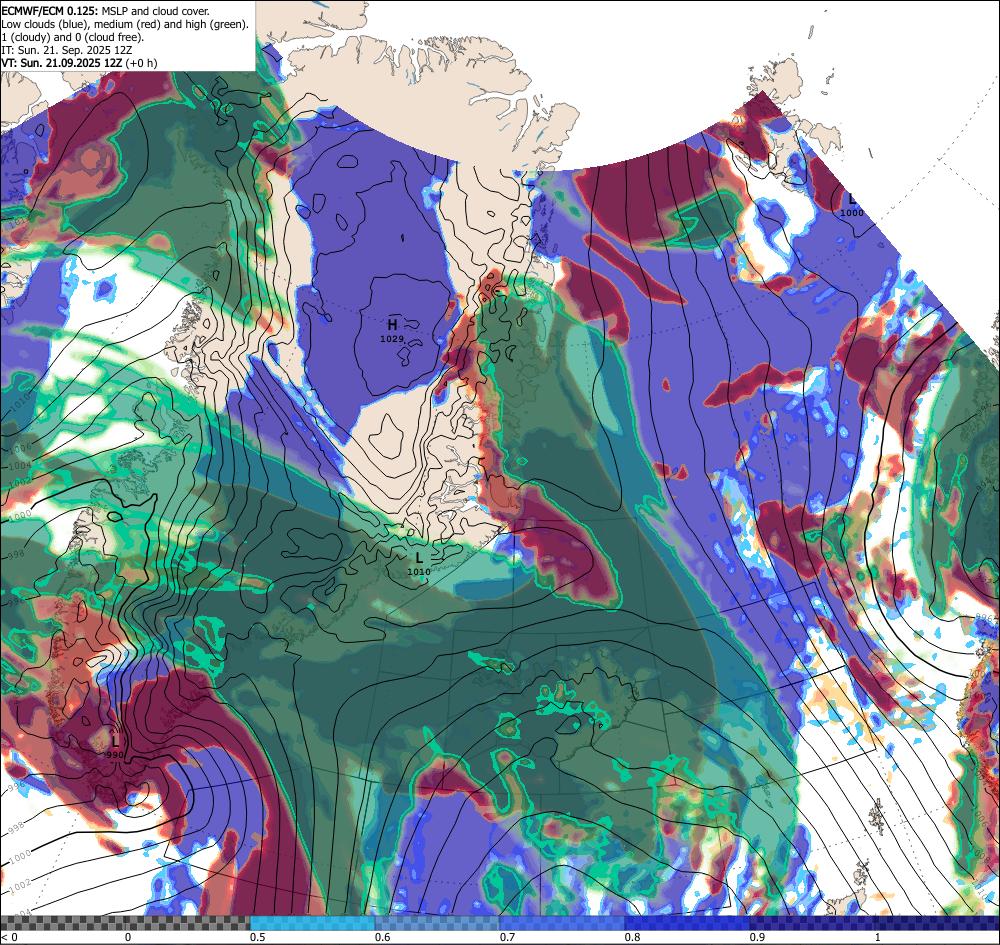1000x945 pixels.
Task: Click the 0.9–1 navy colorbar segment
Action: [x=812, y=923]
